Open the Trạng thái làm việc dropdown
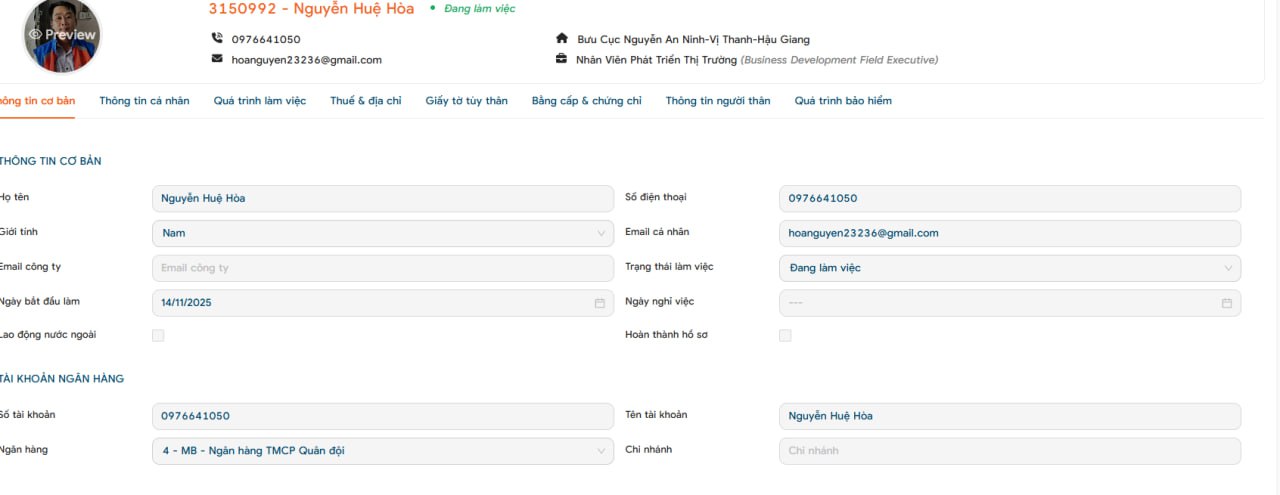The width and height of the screenshot is (1280, 495). point(1010,268)
